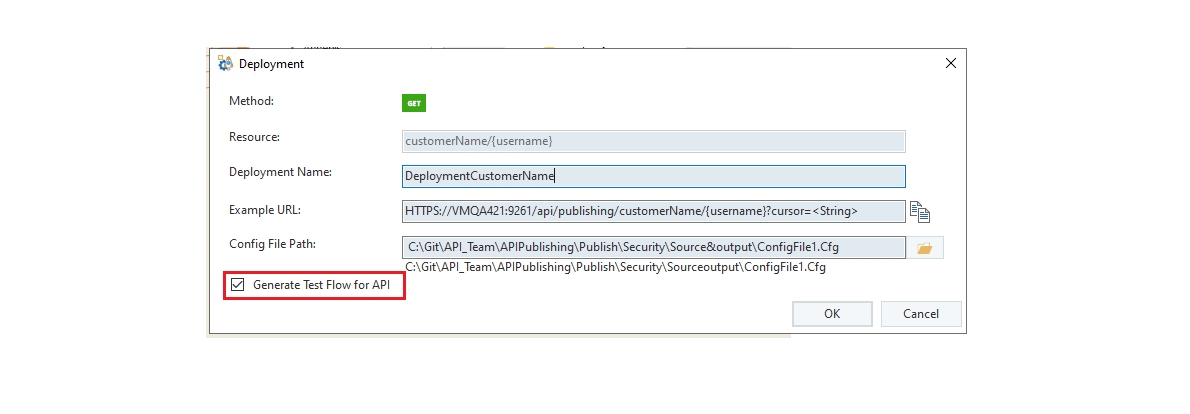Click the Deployment dialog title icon
Screen dimensions: 1190x414
click(x=225, y=64)
